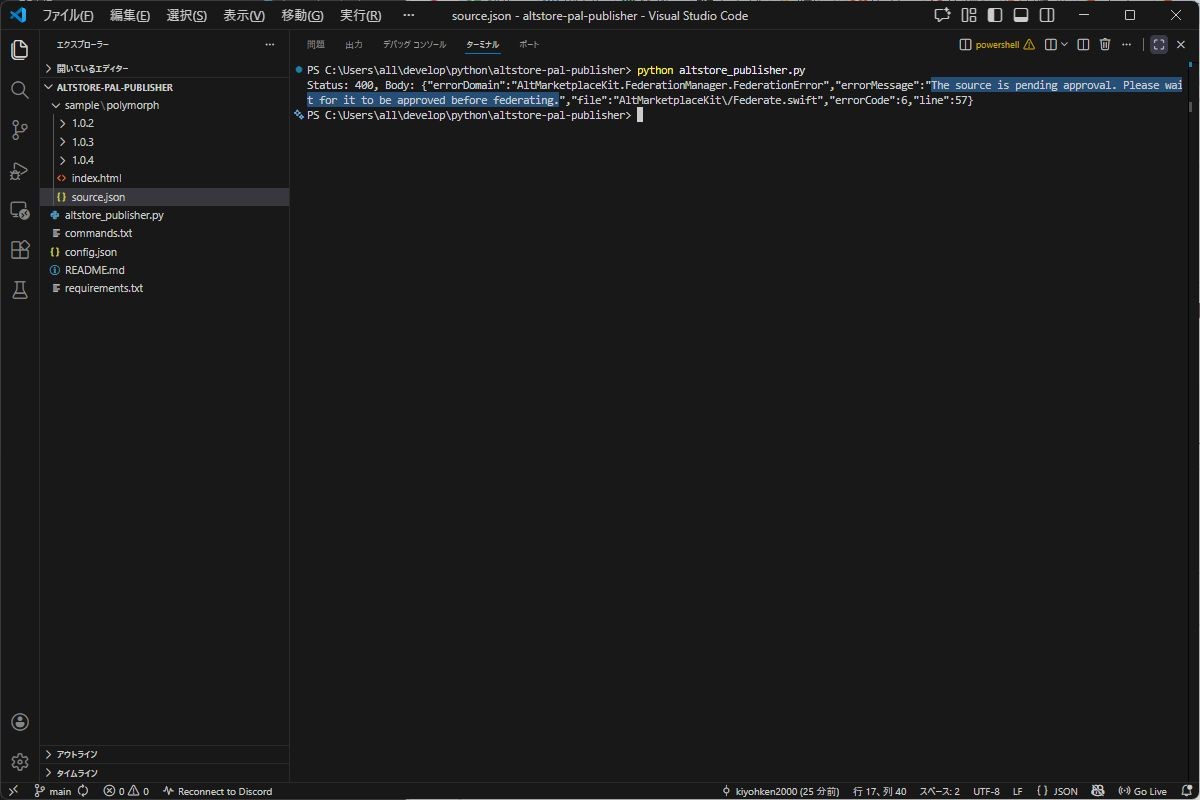Open the Source Control view

click(19, 130)
